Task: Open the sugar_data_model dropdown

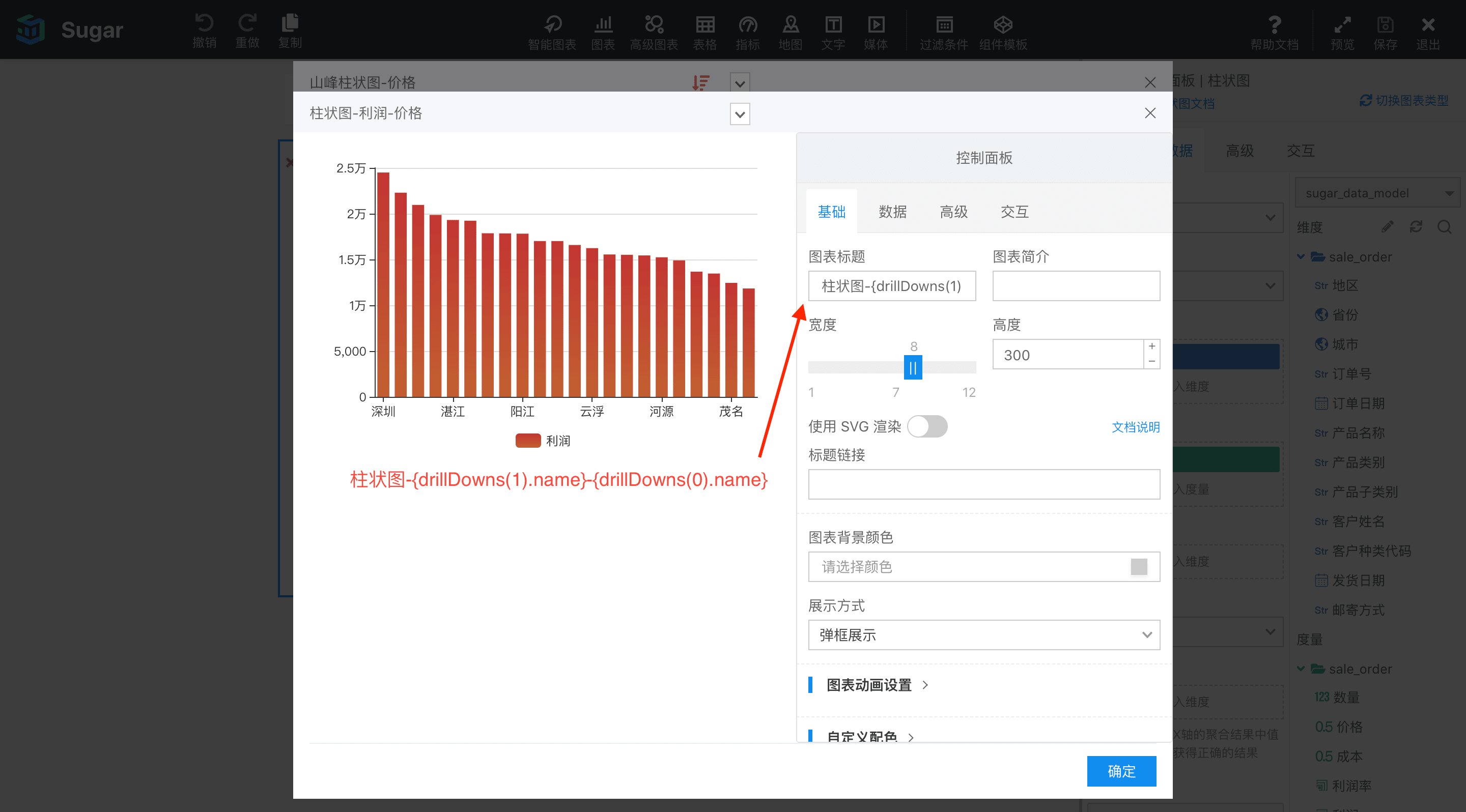Action: pos(1378,193)
